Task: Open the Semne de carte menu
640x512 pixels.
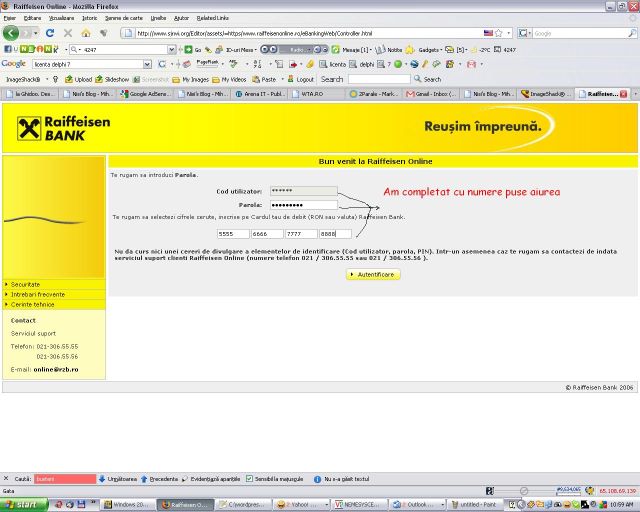Action: [x=124, y=18]
